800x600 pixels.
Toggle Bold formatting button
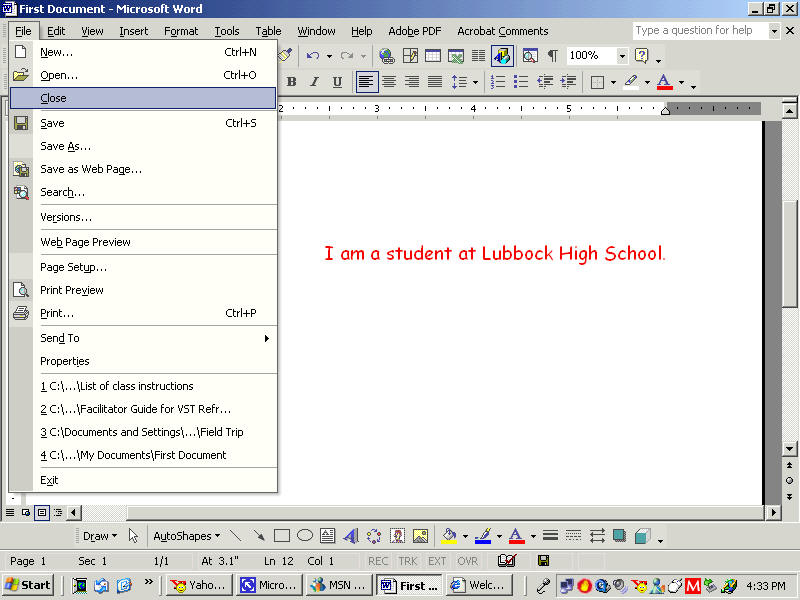(x=291, y=82)
